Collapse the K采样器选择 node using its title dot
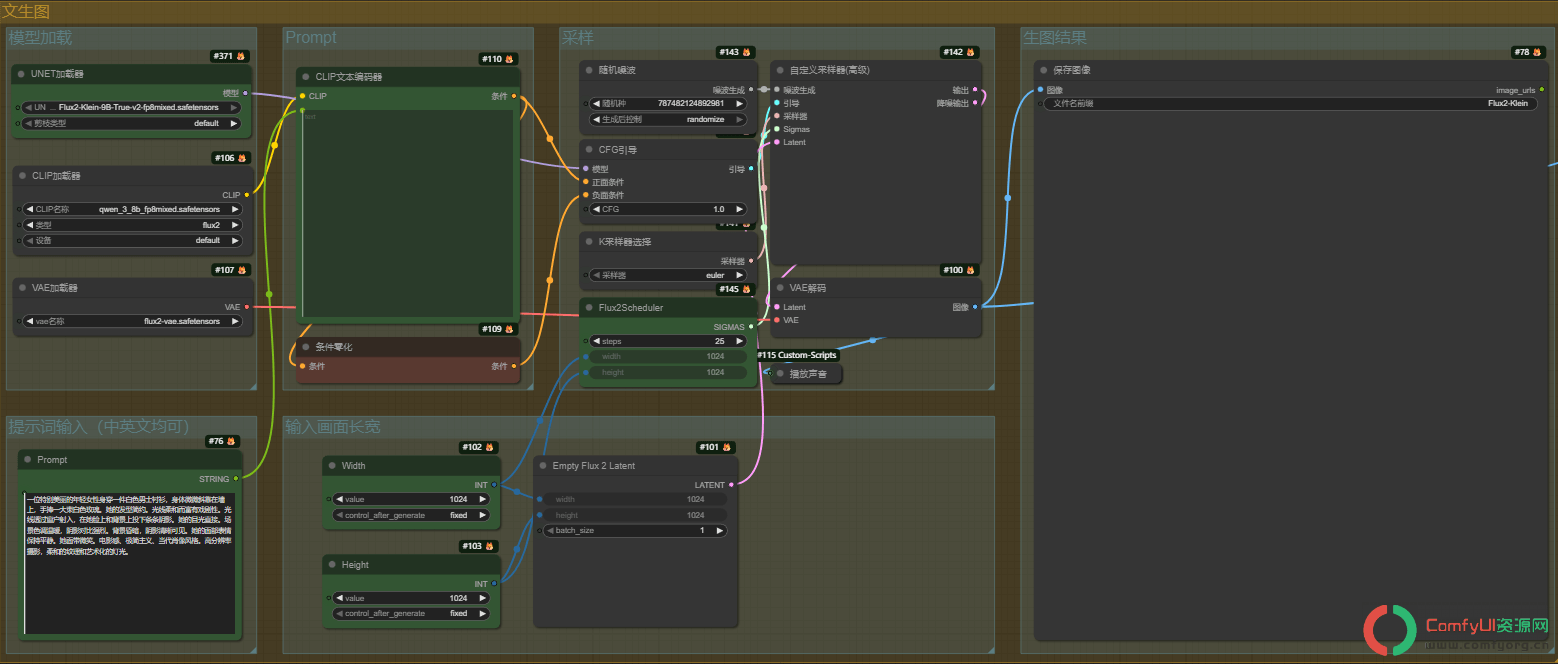This screenshot has width=1558, height=664. click(x=589, y=242)
